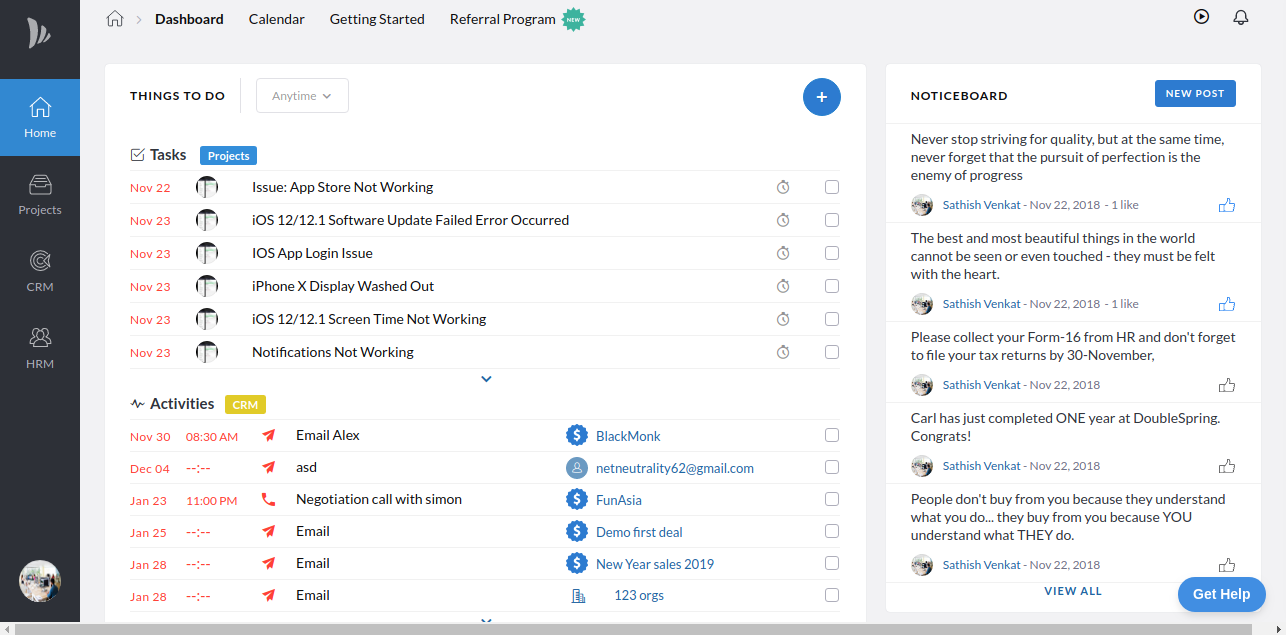Screen dimensions: 1286x635
Task: Click the profile avatar at bottom left
Action: (39, 581)
